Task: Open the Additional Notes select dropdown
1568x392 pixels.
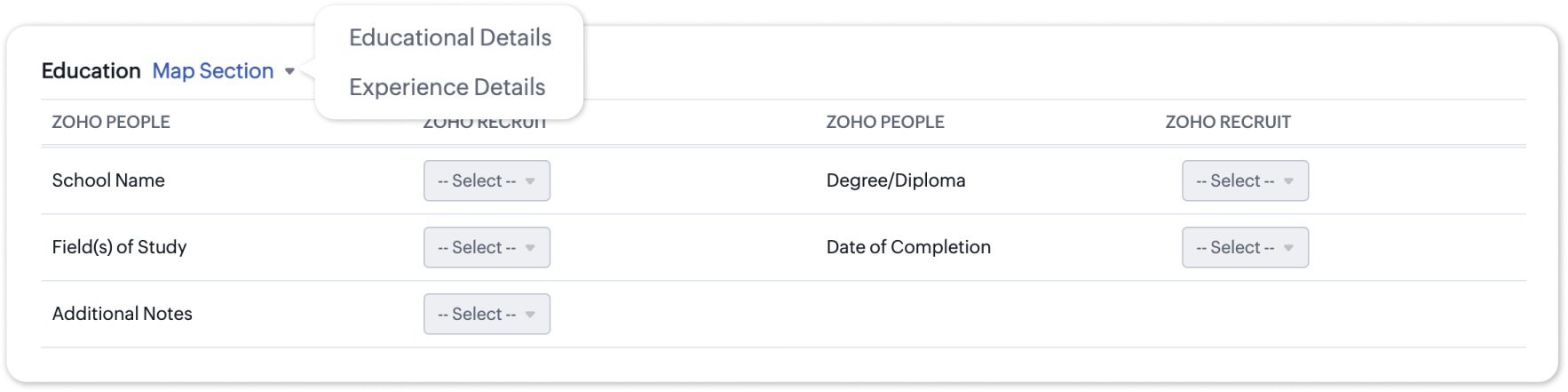Action: tap(486, 314)
